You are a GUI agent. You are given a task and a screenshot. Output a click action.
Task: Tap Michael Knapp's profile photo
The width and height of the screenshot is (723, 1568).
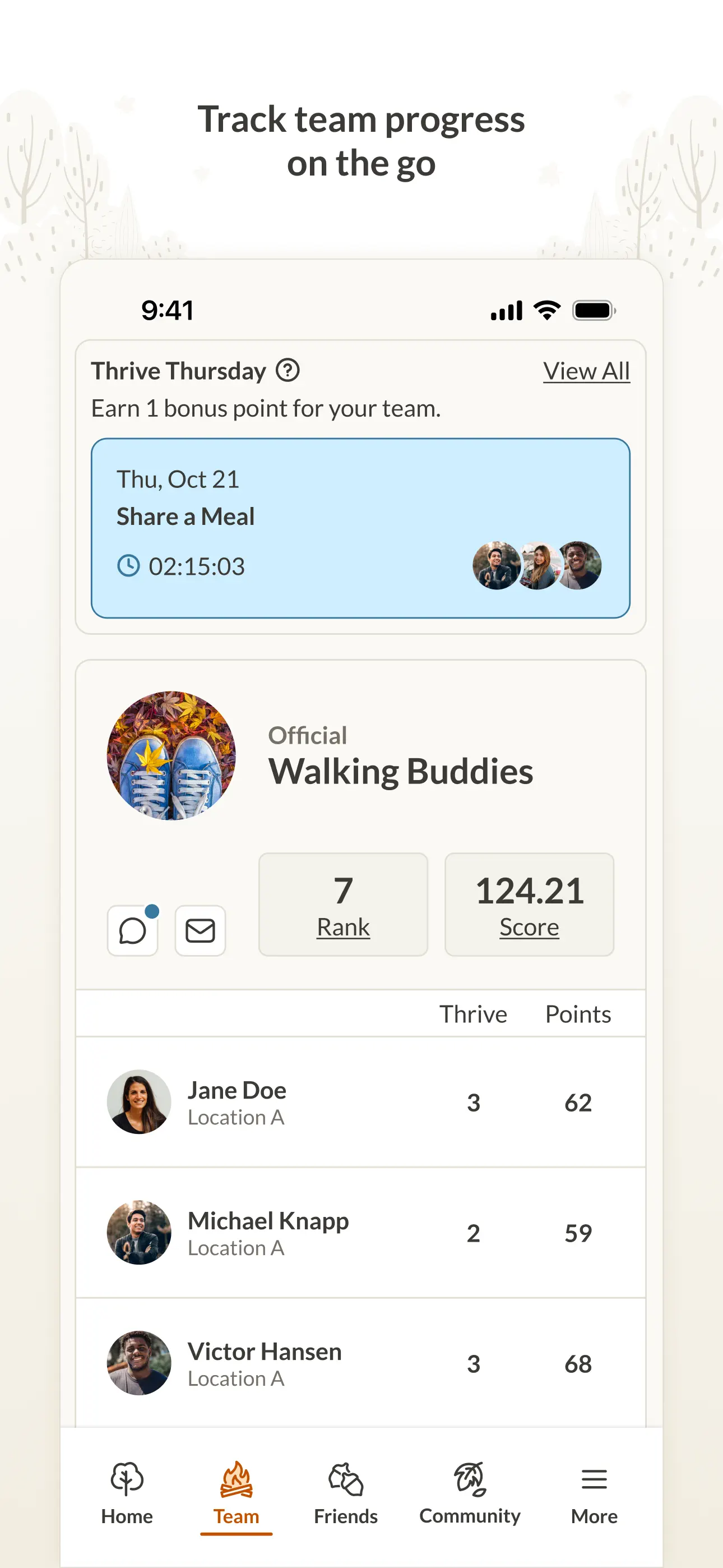pyautogui.click(x=139, y=1232)
